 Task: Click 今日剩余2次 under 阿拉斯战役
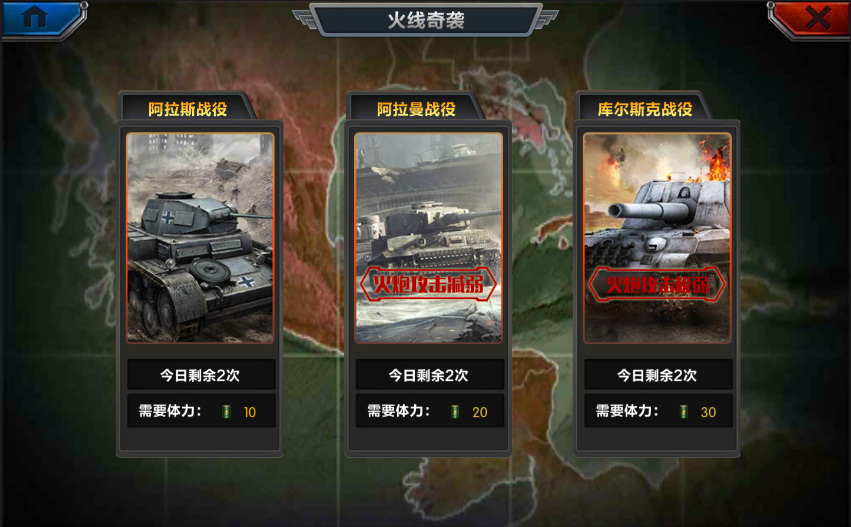(x=201, y=374)
